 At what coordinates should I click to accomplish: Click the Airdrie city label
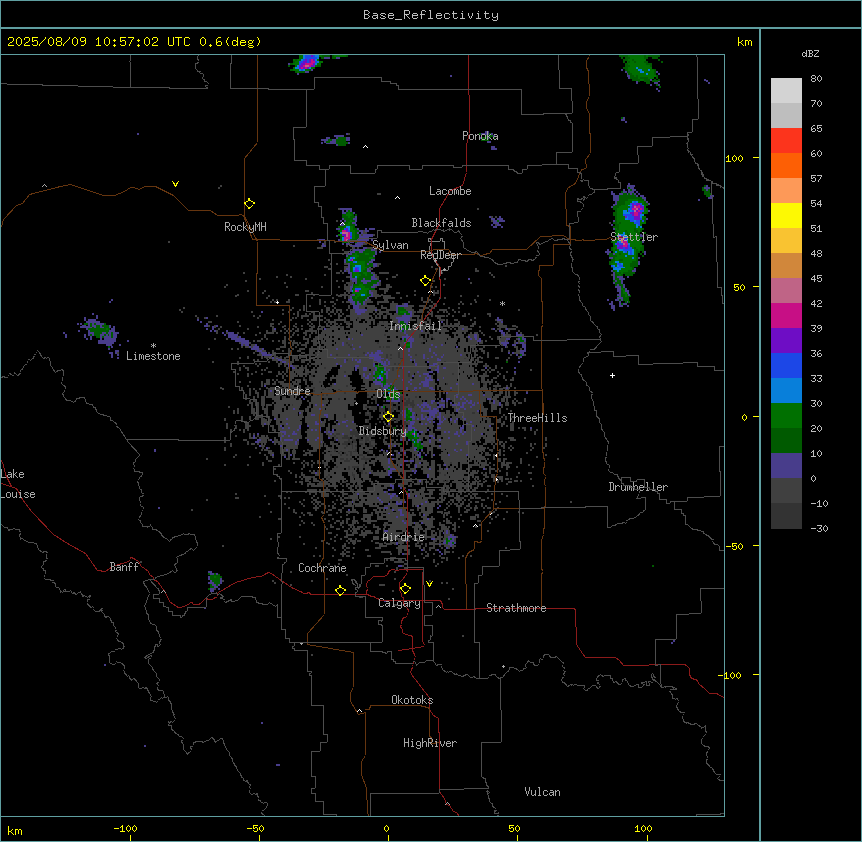coord(404,537)
